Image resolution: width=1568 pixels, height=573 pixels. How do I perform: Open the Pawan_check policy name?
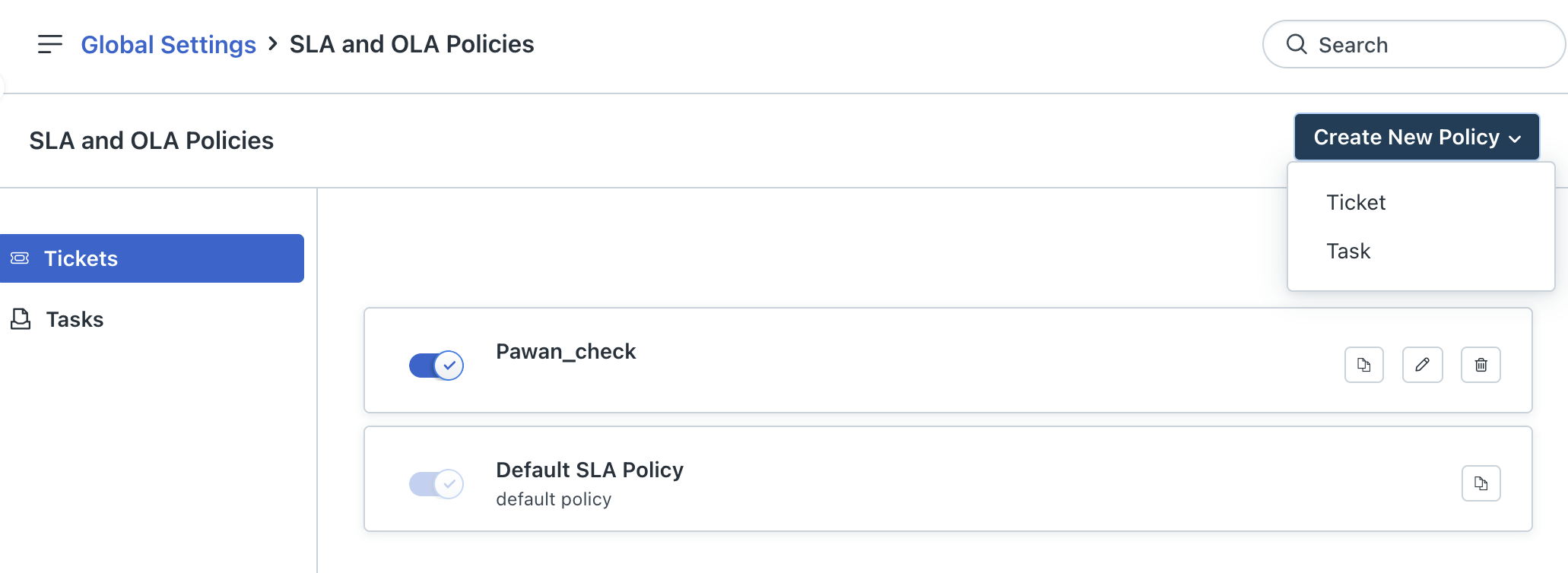pos(565,351)
